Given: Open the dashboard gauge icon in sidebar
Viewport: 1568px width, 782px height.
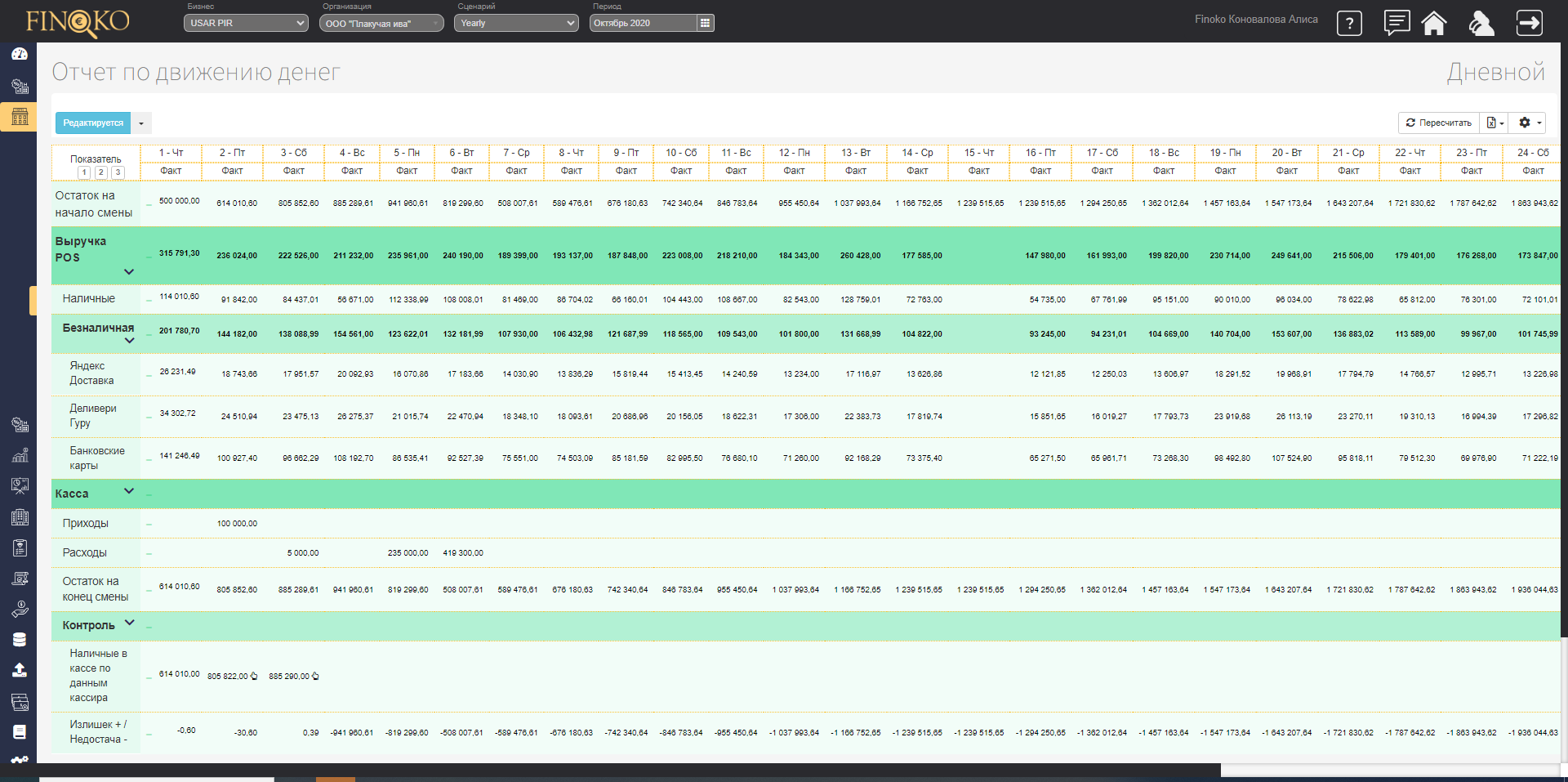Looking at the screenshot, I should [20, 54].
